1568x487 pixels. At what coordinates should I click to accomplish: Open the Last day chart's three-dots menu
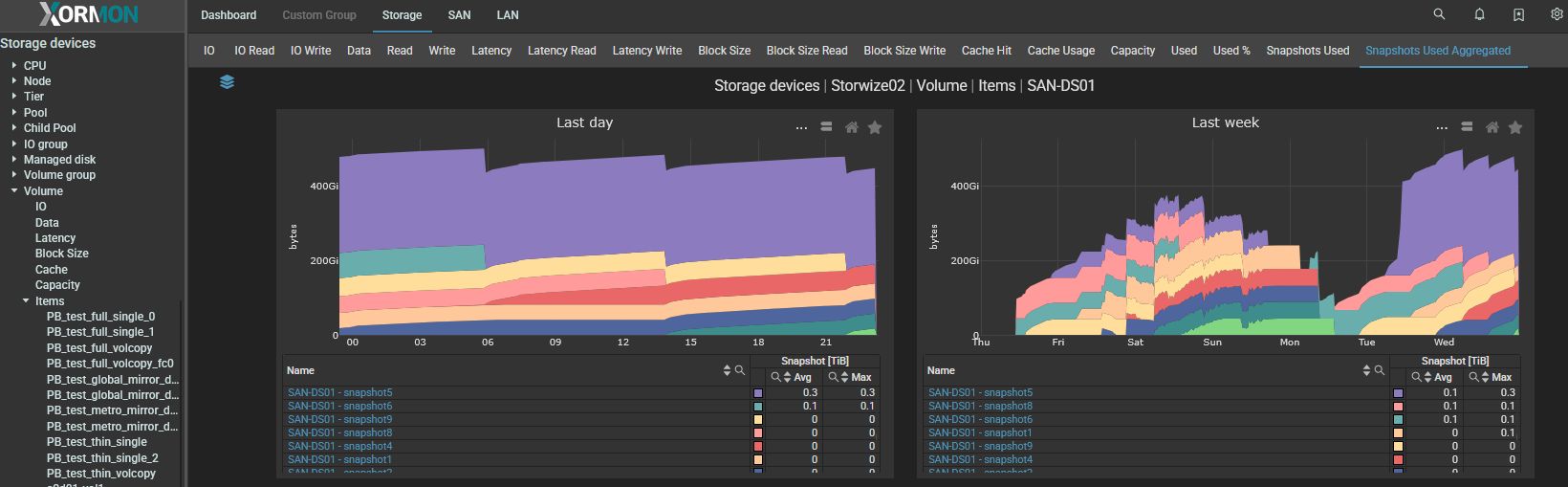tap(801, 127)
